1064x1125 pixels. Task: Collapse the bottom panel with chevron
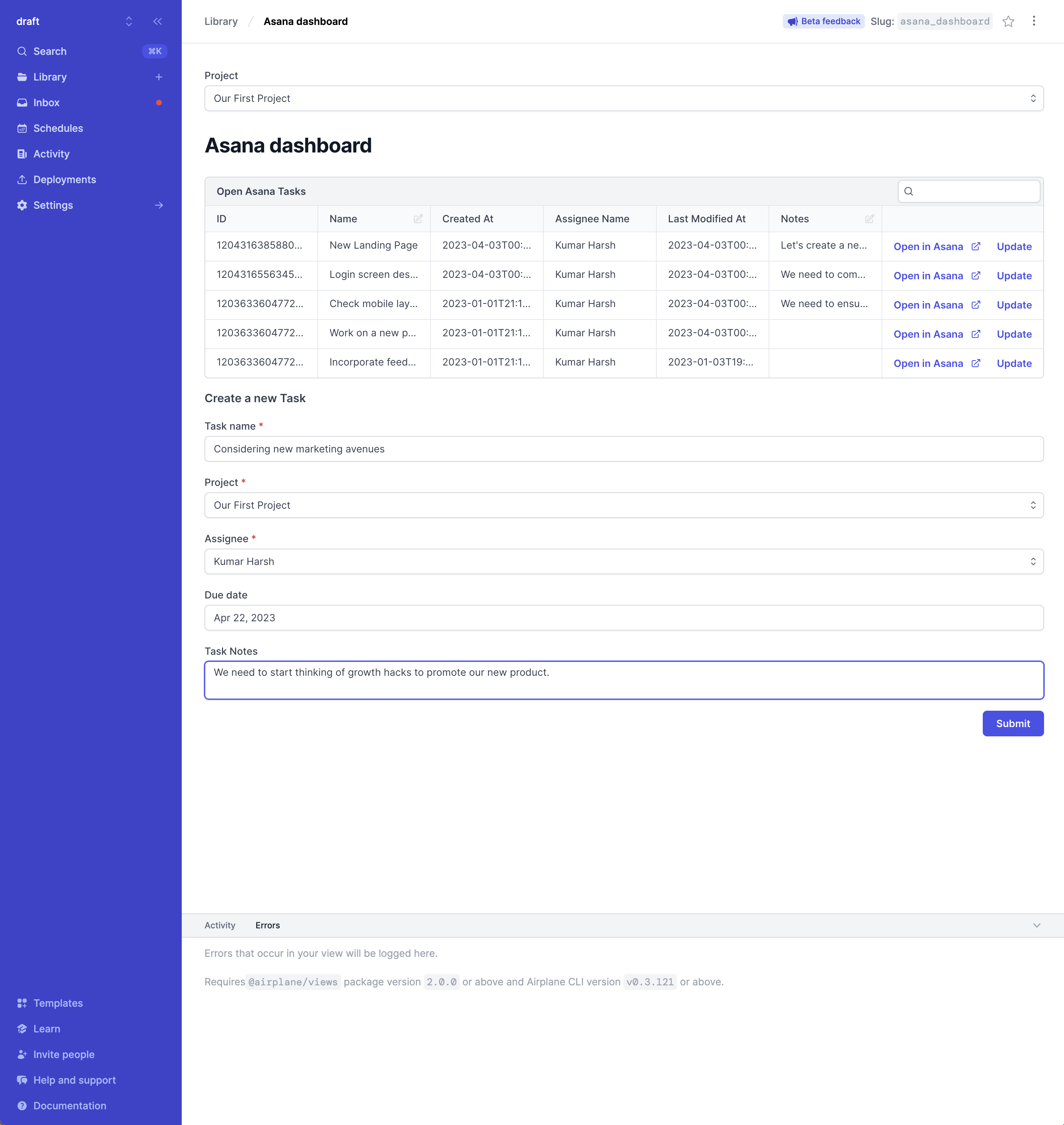click(1037, 926)
